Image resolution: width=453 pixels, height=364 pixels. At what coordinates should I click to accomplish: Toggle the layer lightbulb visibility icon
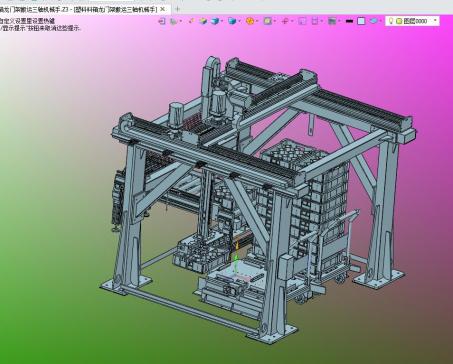pos(391,21)
